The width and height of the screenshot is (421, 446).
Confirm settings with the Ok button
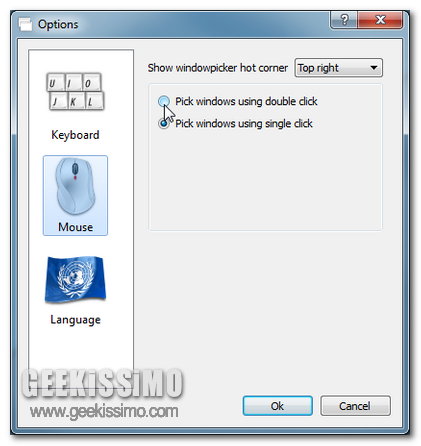[277, 406]
